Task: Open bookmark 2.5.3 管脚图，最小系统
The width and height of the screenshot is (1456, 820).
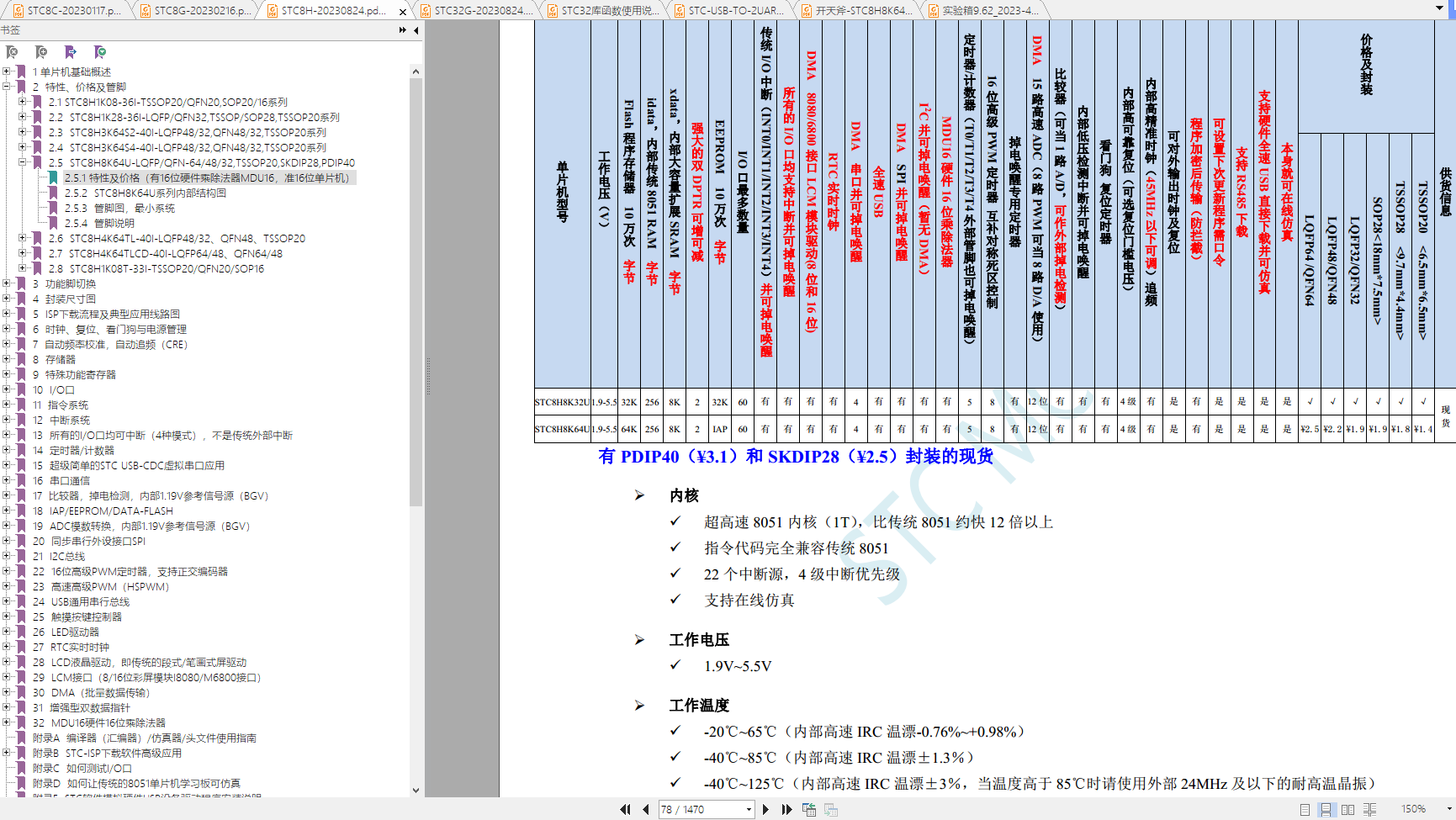Action: [119, 208]
